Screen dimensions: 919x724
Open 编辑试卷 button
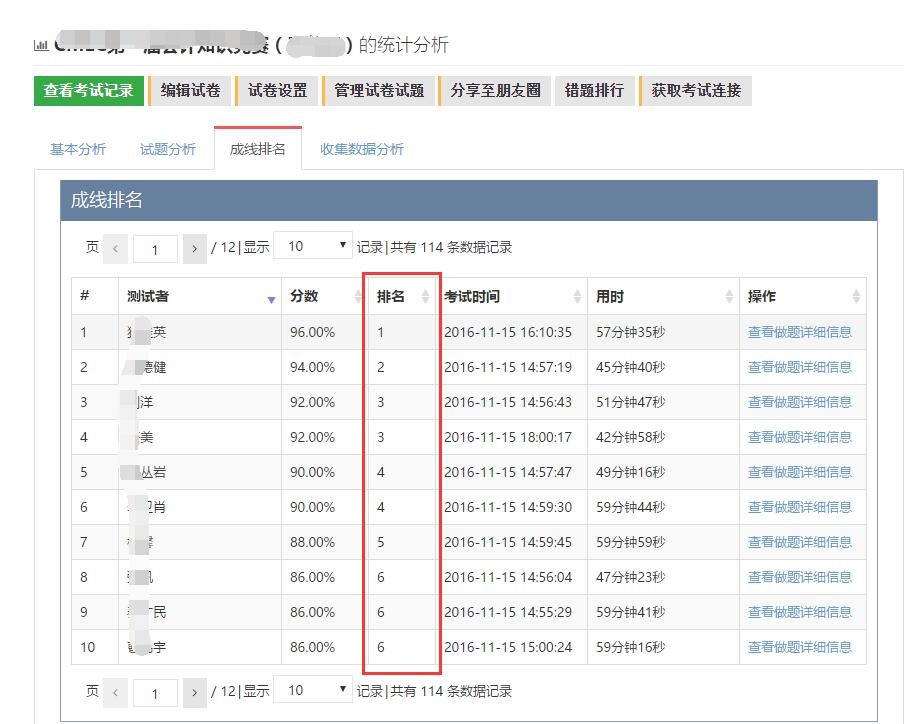click(190, 91)
